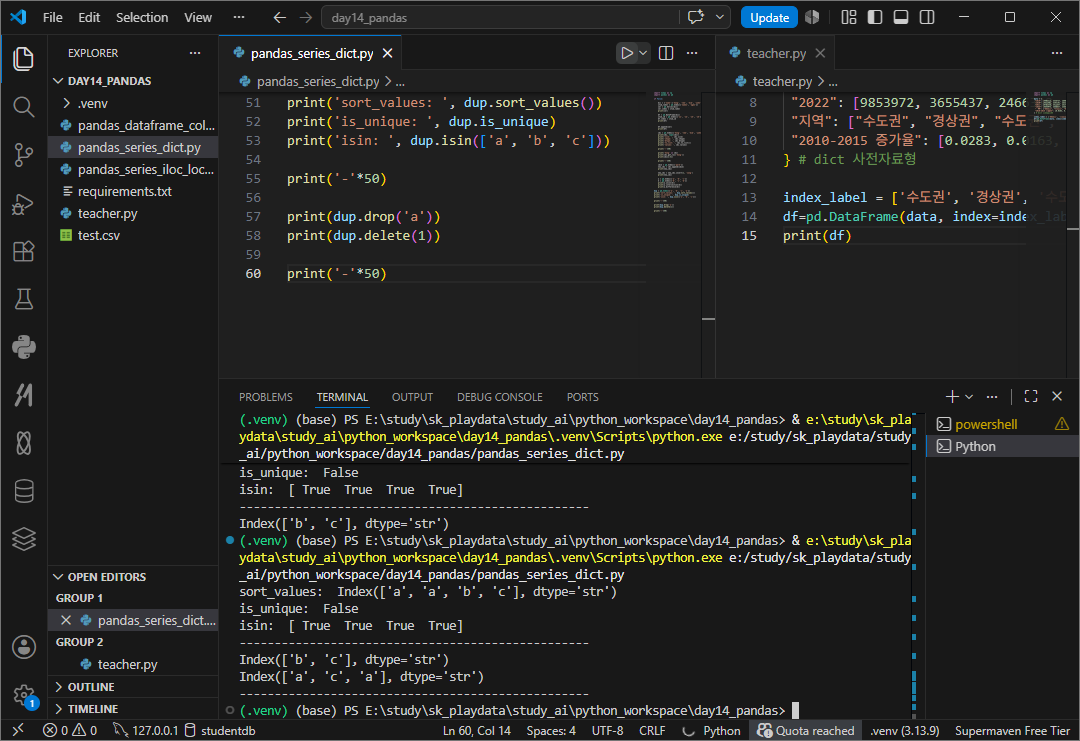Open Explorer views and more actions

pos(195,53)
